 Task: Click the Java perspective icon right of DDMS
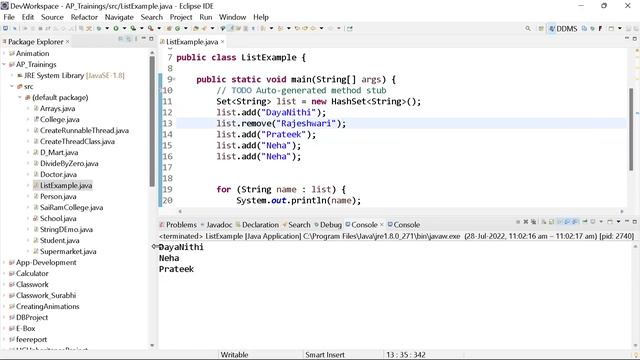(x=584, y=29)
